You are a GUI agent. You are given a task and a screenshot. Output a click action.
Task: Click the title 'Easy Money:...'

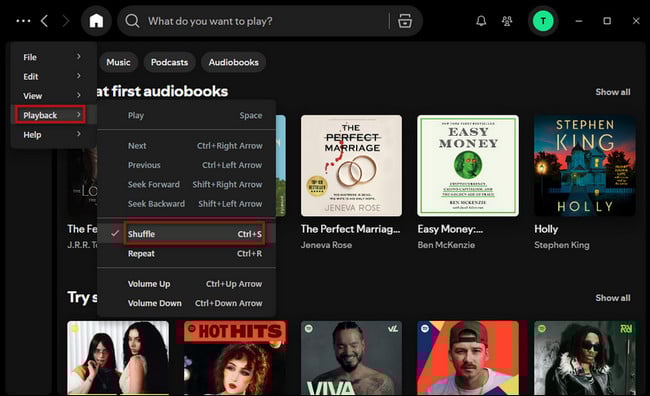(x=450, y=229)
